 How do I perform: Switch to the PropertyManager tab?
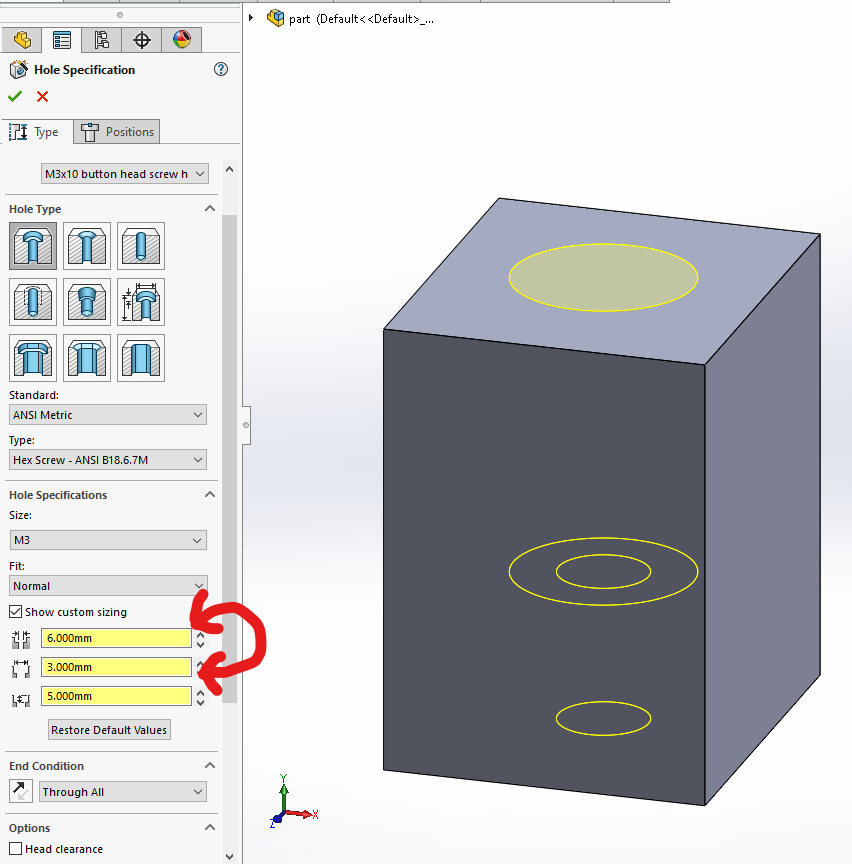62,40
